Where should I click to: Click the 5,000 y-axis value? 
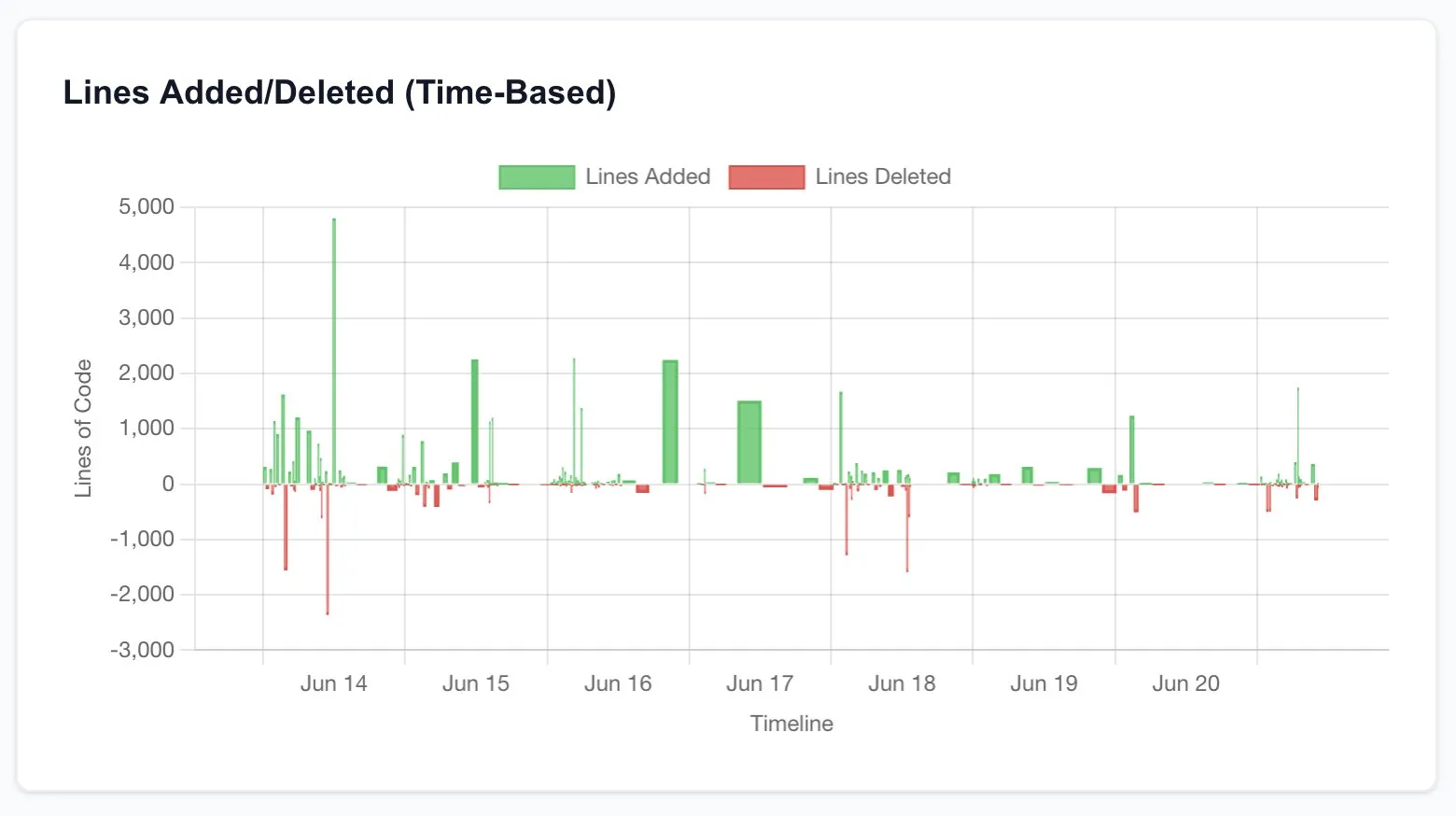pos(147,207)
